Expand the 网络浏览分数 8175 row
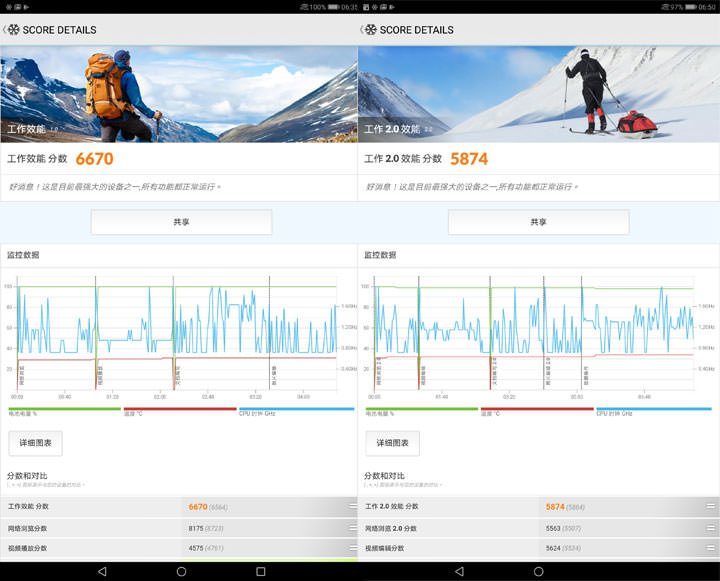Viewport: 720px width, 581px height. [x=352, y=528]
